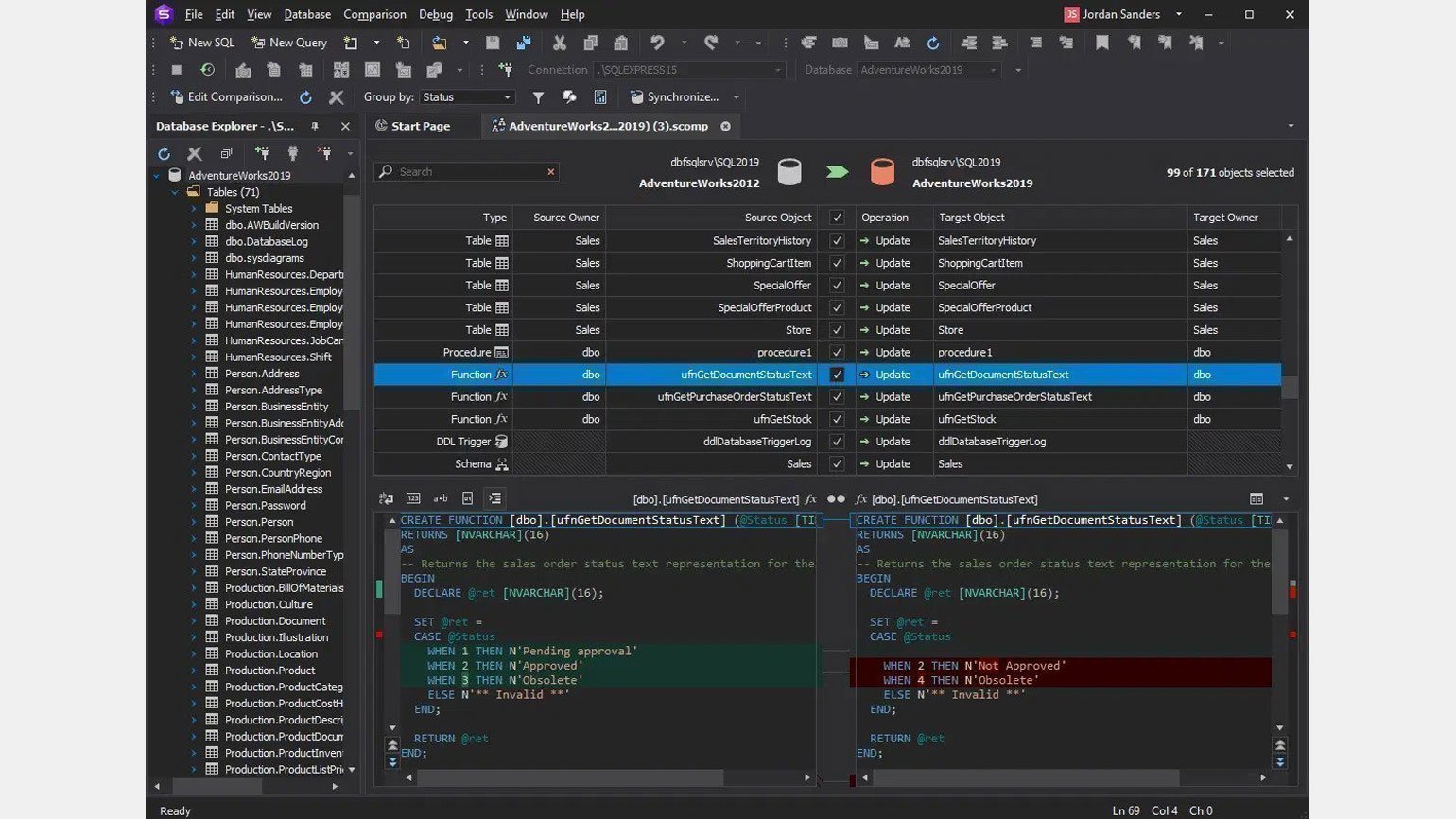Click the horizontal scrollbar in the right script pane
This screenshot has height=819, width=1456.
1027,777
